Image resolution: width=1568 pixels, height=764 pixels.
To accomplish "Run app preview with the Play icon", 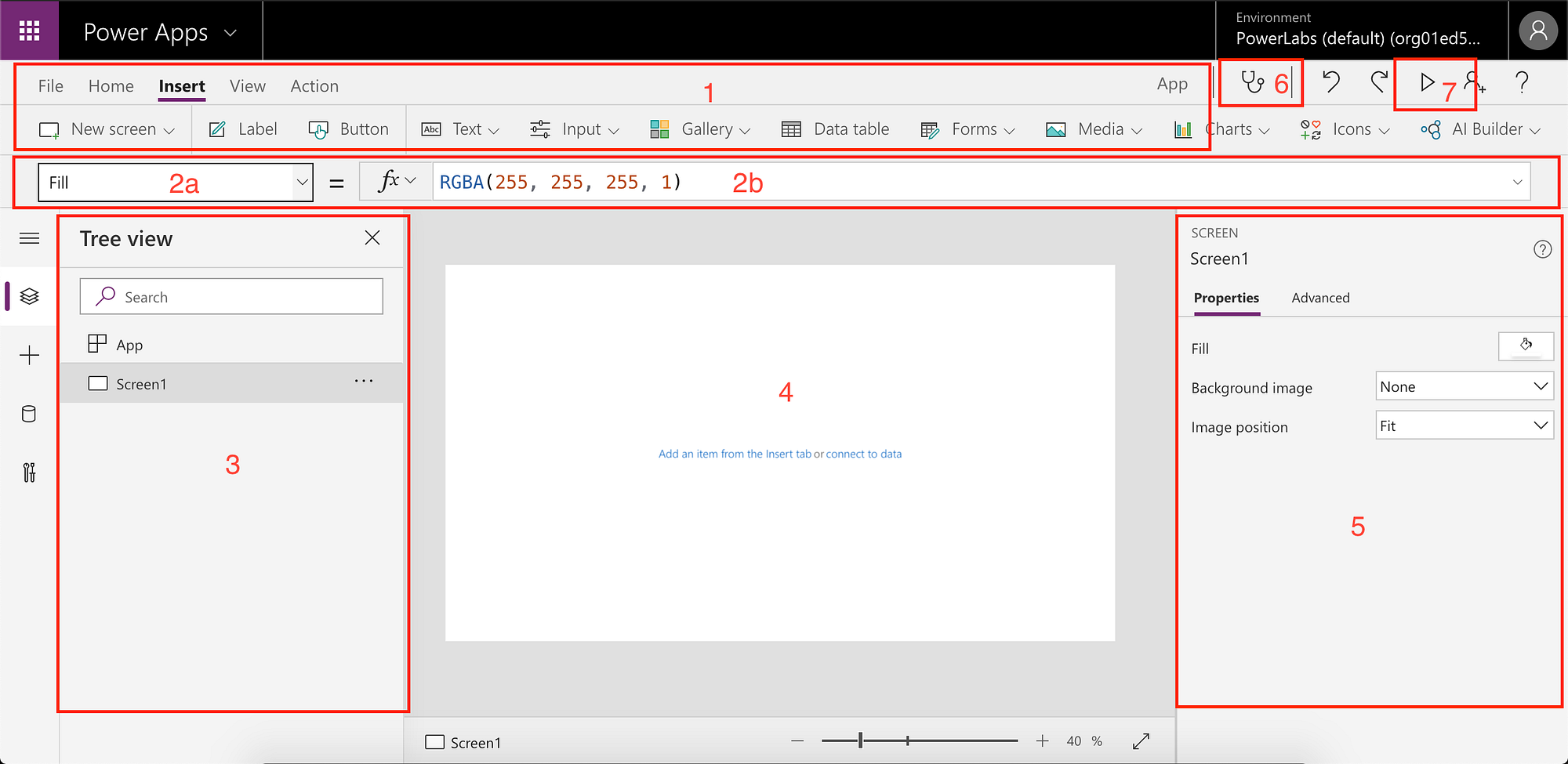I will pyautogui.click(x=1427, y=82).
